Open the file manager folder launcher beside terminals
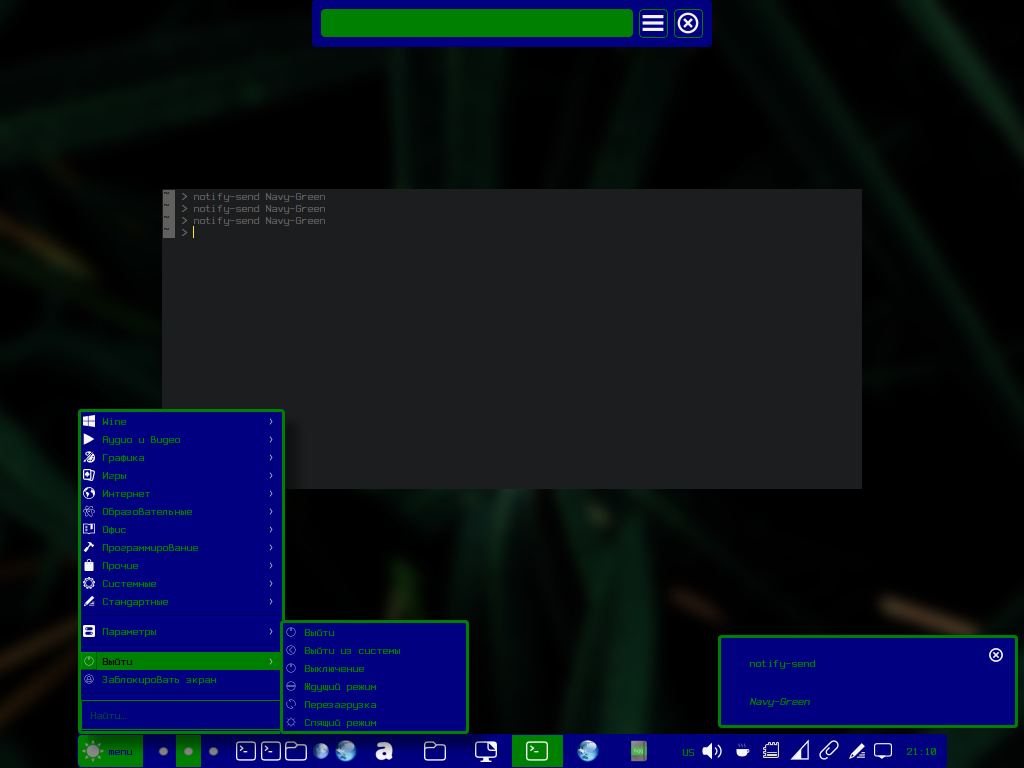This screenshot has height=768, width=1024. (x=296, y=751)
